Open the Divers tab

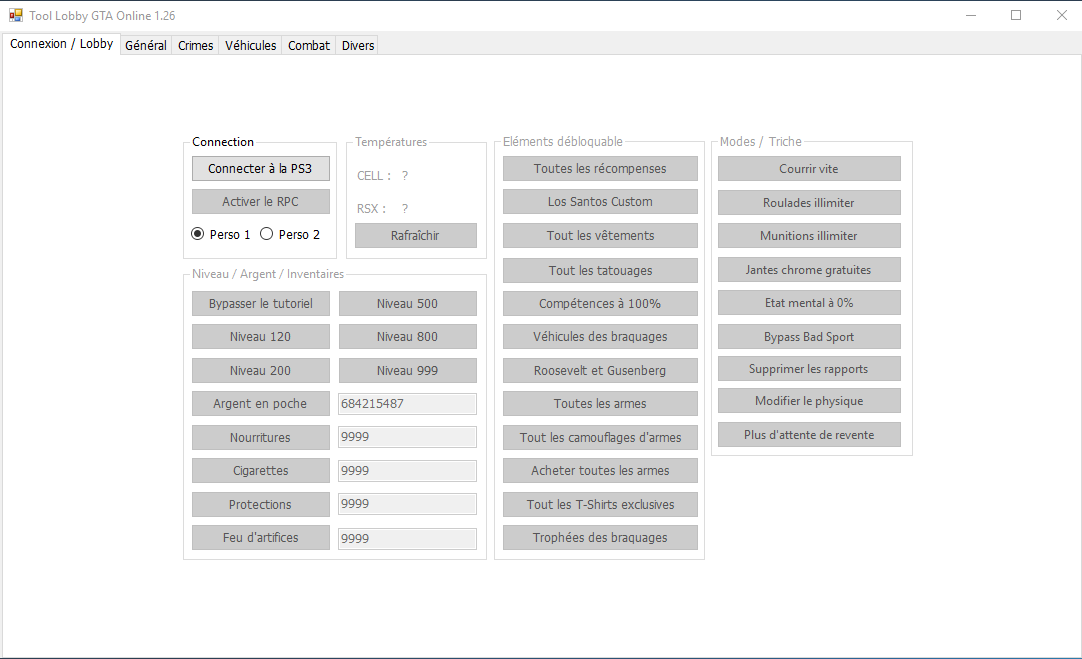(x=357, y=46)
